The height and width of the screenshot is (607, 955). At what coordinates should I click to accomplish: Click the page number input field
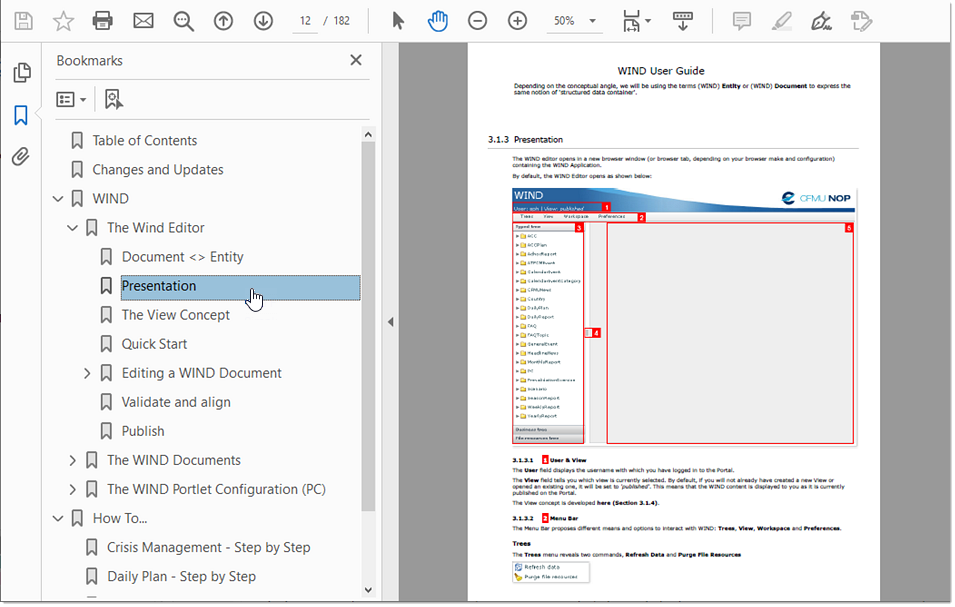pos(305,21)
